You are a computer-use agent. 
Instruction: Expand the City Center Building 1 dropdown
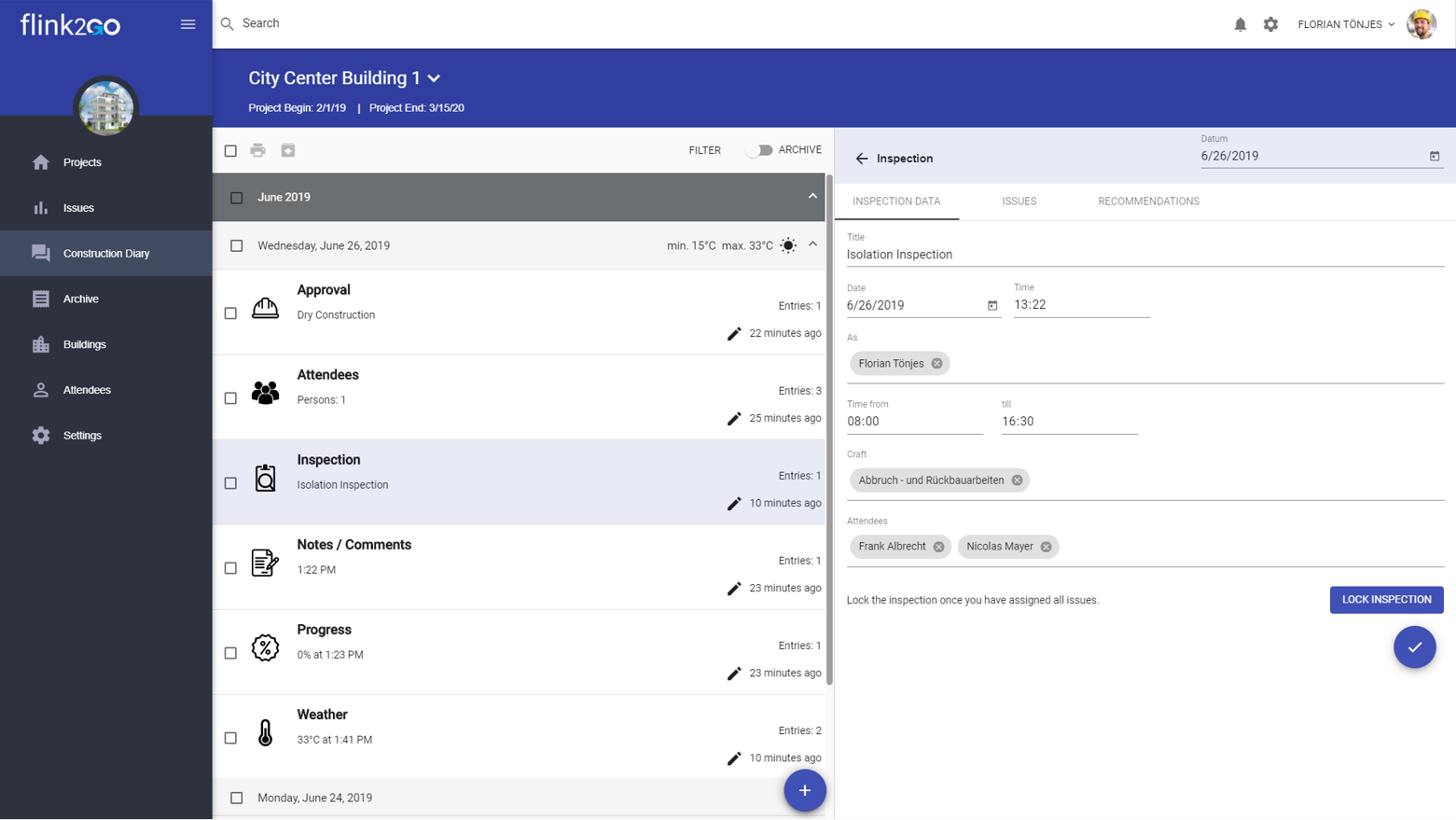tap(434, 78)
